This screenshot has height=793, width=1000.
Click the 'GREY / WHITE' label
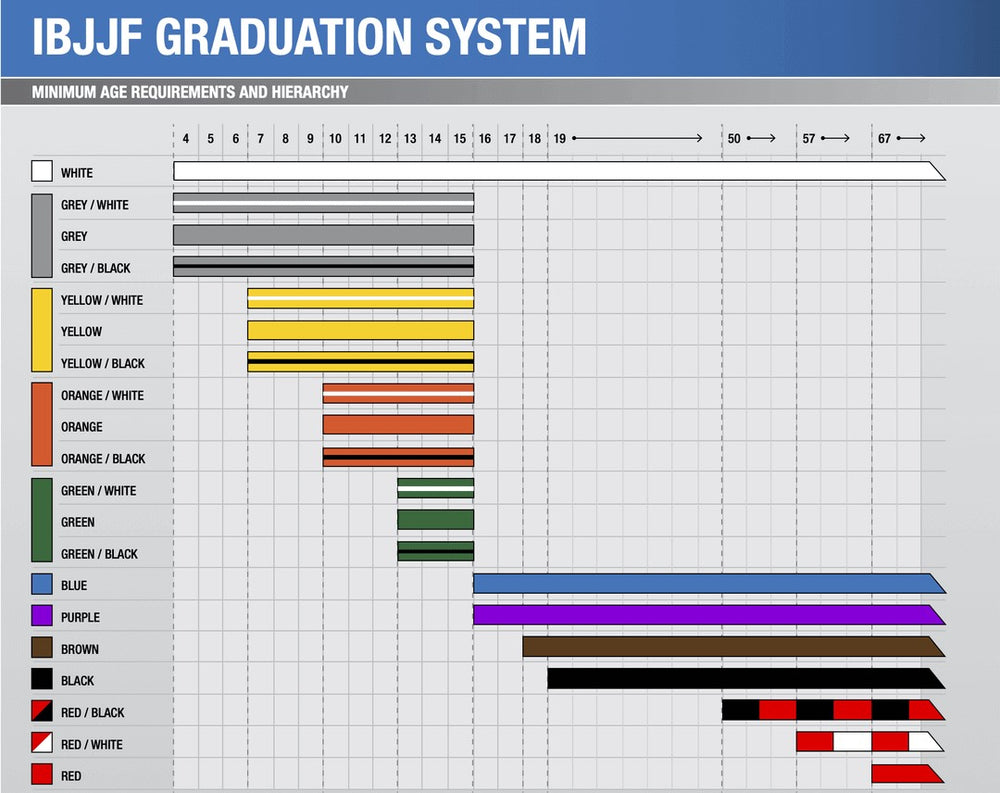tap(94, 205)
